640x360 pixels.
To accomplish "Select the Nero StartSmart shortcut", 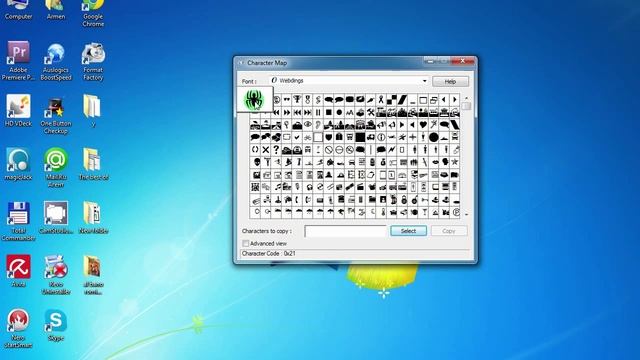I will pyautogui.click(x=18, y=328).
